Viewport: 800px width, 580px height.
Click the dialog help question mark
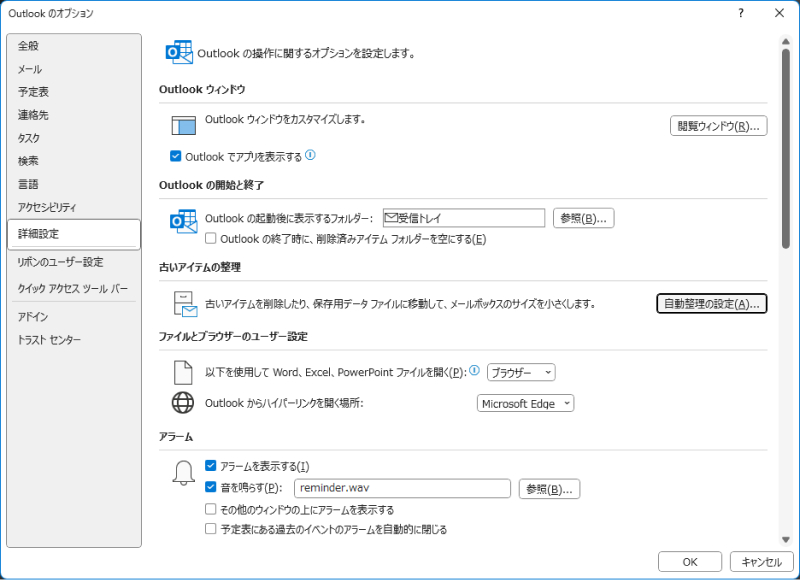(x=739, y=14)
